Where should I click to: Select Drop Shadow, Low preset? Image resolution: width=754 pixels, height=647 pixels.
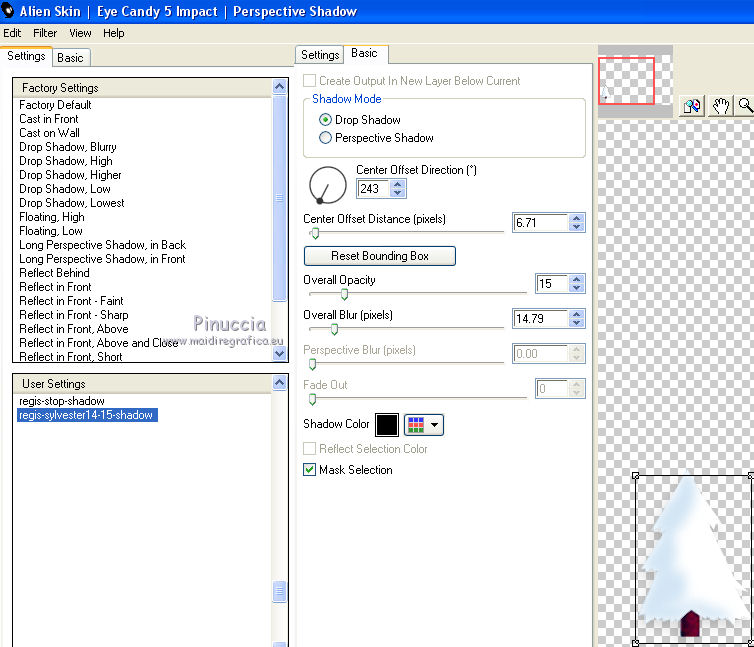pos(65,189)
